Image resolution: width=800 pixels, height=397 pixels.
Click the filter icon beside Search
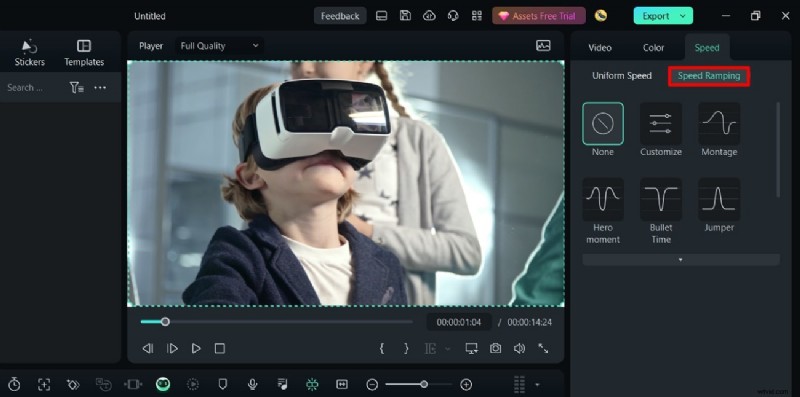pyautogui.click(x=77, y=88)
